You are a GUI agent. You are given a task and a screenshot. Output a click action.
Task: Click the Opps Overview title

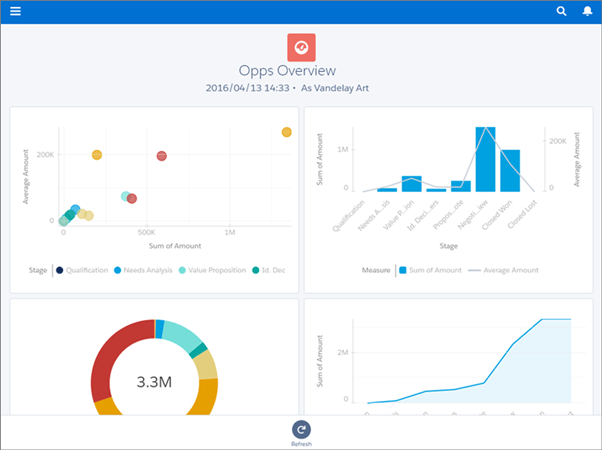(287, 71)
